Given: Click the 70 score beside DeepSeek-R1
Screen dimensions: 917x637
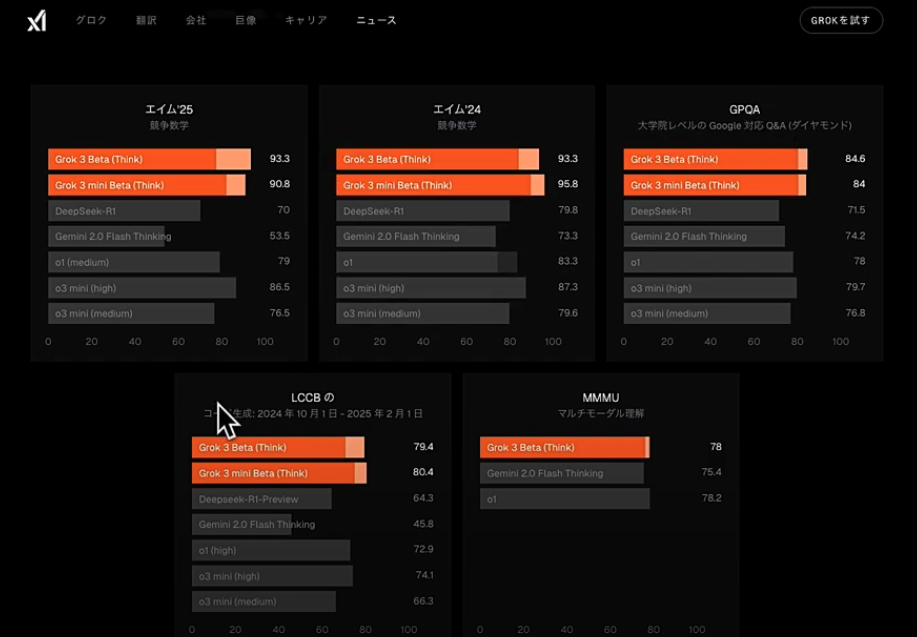Looking at the screenshot, I should [284, 209].
